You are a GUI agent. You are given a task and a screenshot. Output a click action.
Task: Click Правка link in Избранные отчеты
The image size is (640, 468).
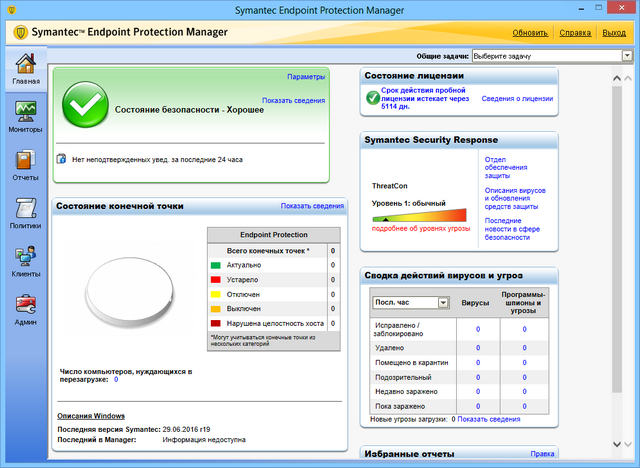(541, 453)
